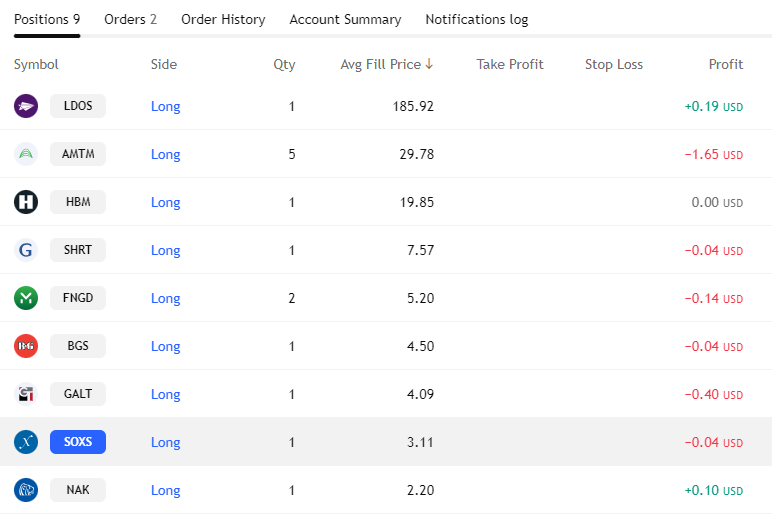Click the Long side link for AMTM

[x=165, y=154]
